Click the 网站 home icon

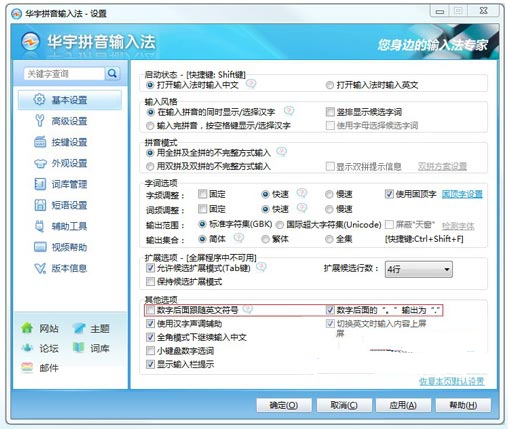pos(27,328)
